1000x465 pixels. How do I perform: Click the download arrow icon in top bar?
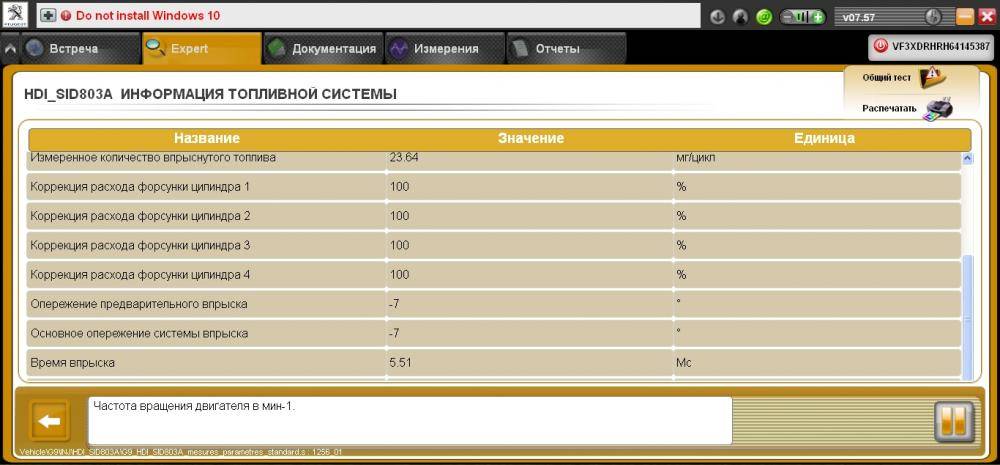tap(717, 17)
